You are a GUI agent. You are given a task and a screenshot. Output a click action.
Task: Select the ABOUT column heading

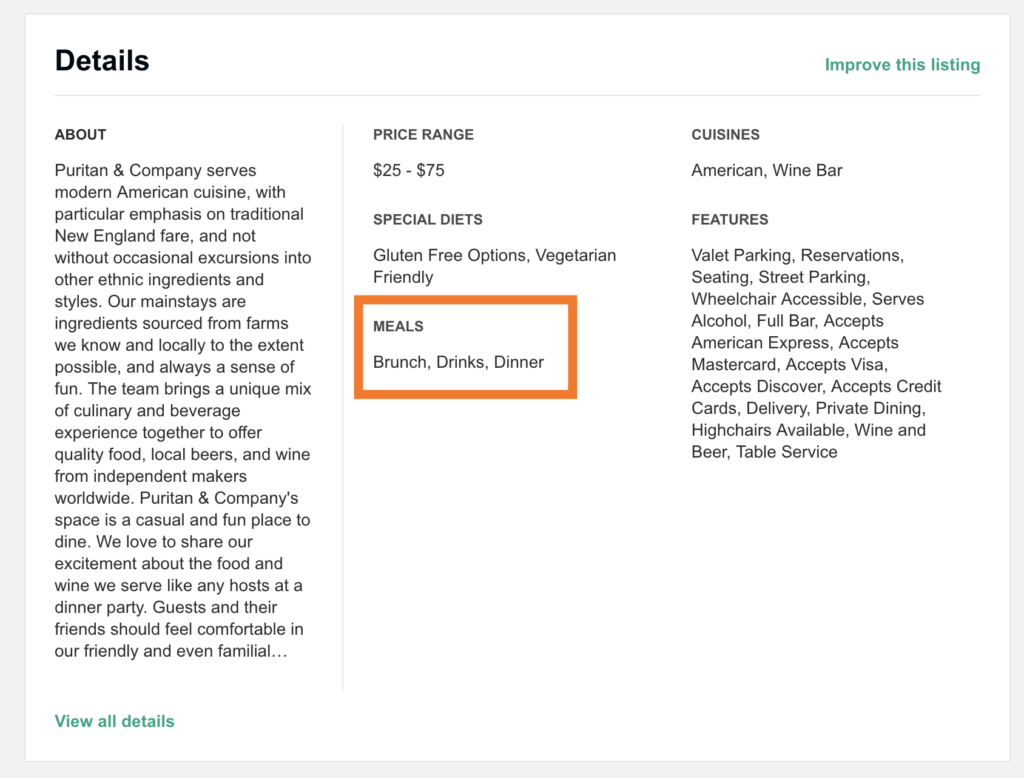80,135
